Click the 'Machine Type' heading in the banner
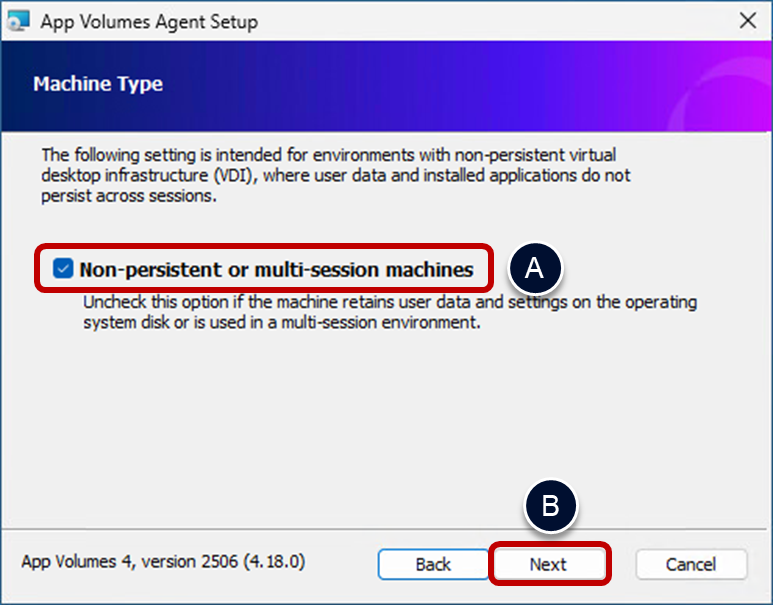This screenshot has width=773, height=605. [x=98, y=84]
